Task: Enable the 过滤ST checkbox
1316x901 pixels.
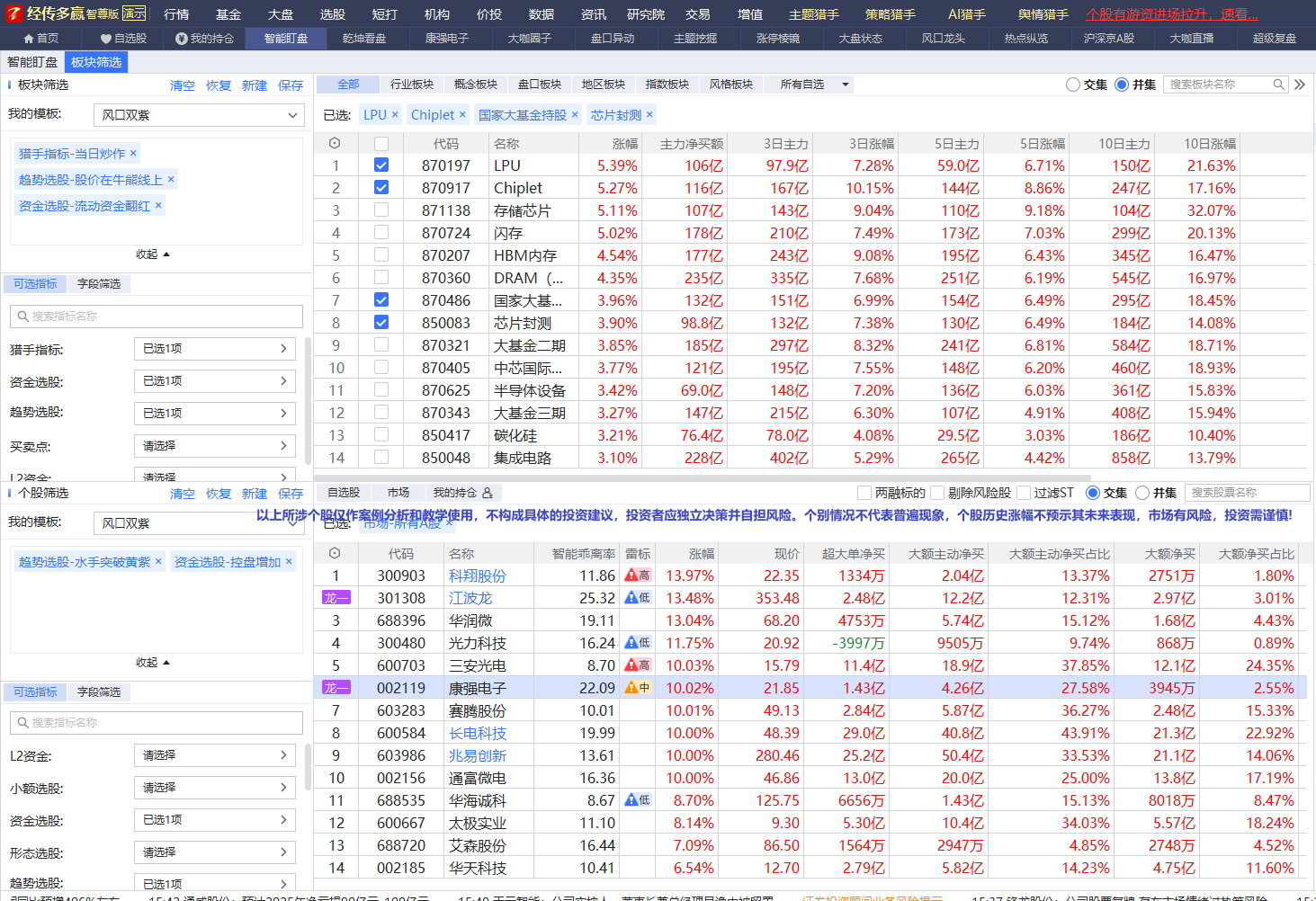Action: (1024, 493)
